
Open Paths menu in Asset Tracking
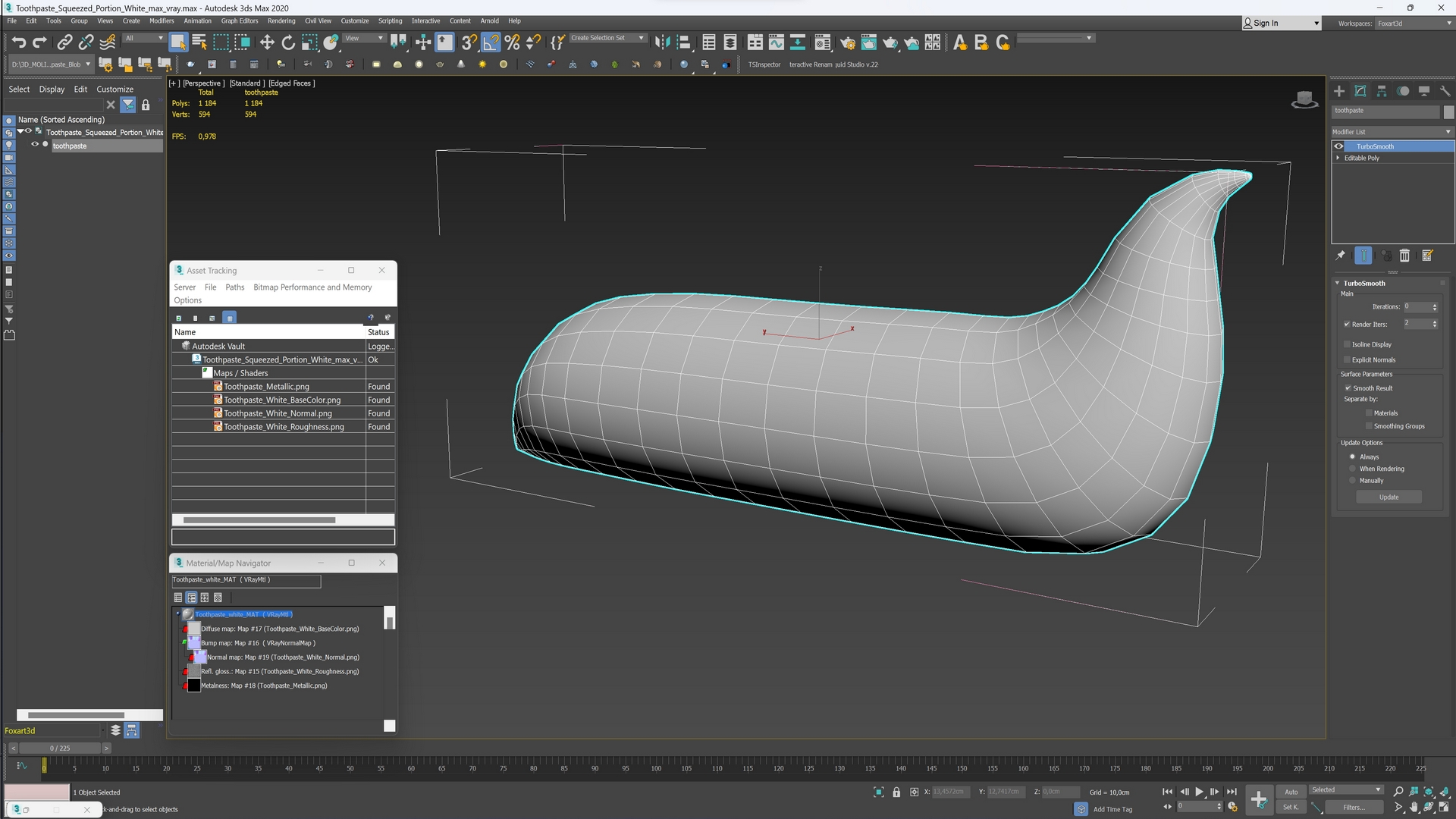tap(235, 287)
